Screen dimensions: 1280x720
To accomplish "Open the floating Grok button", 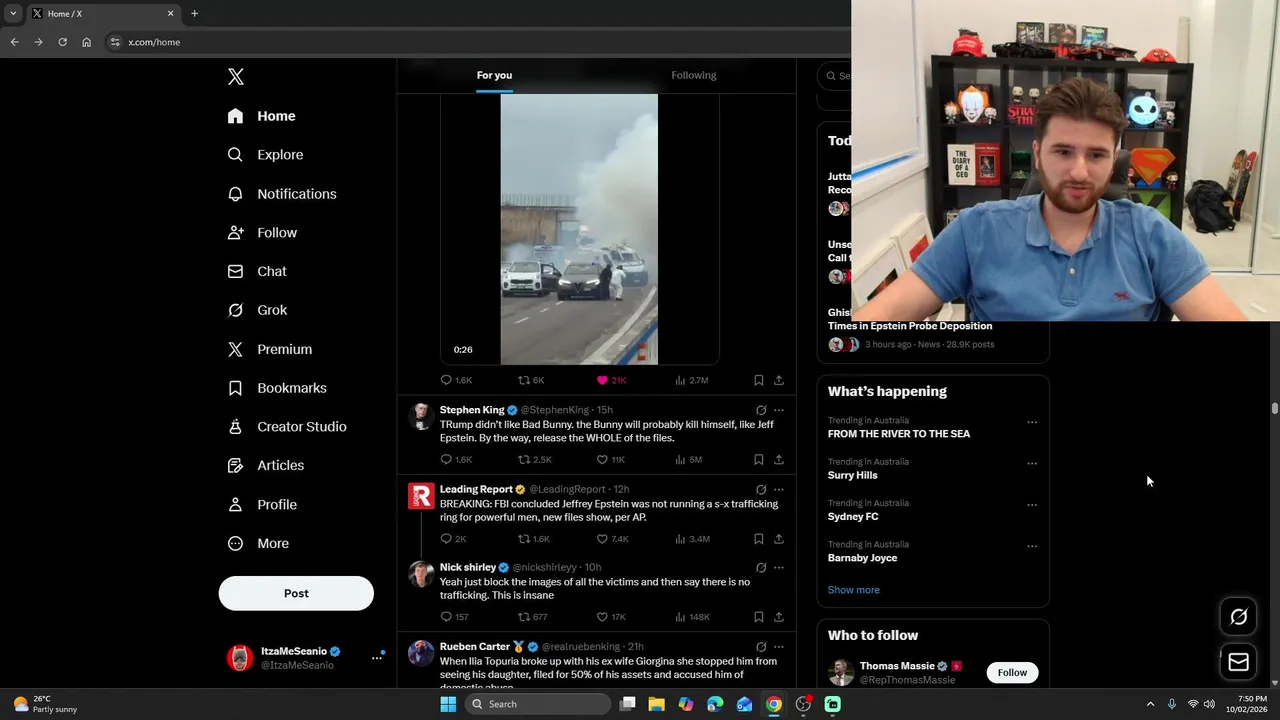I will (1238, 617).
